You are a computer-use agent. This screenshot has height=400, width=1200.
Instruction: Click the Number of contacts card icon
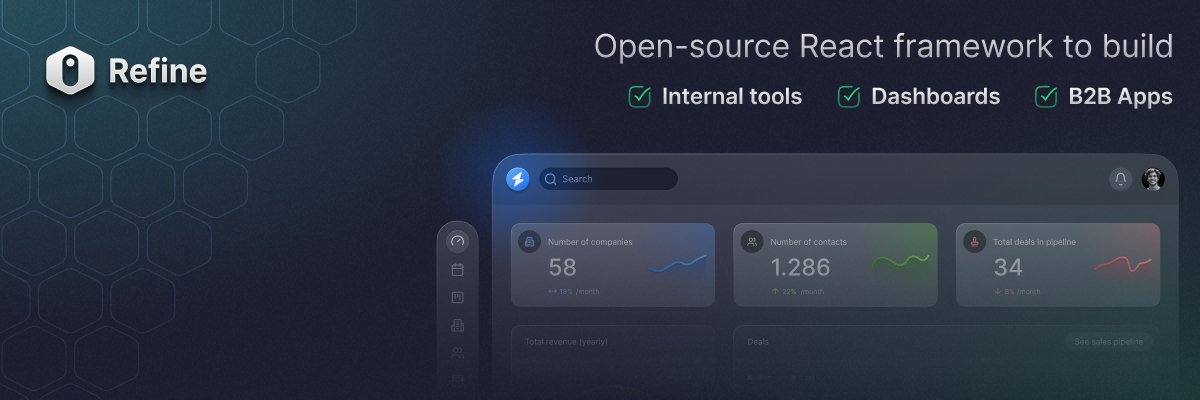click(x=752, y=242)
